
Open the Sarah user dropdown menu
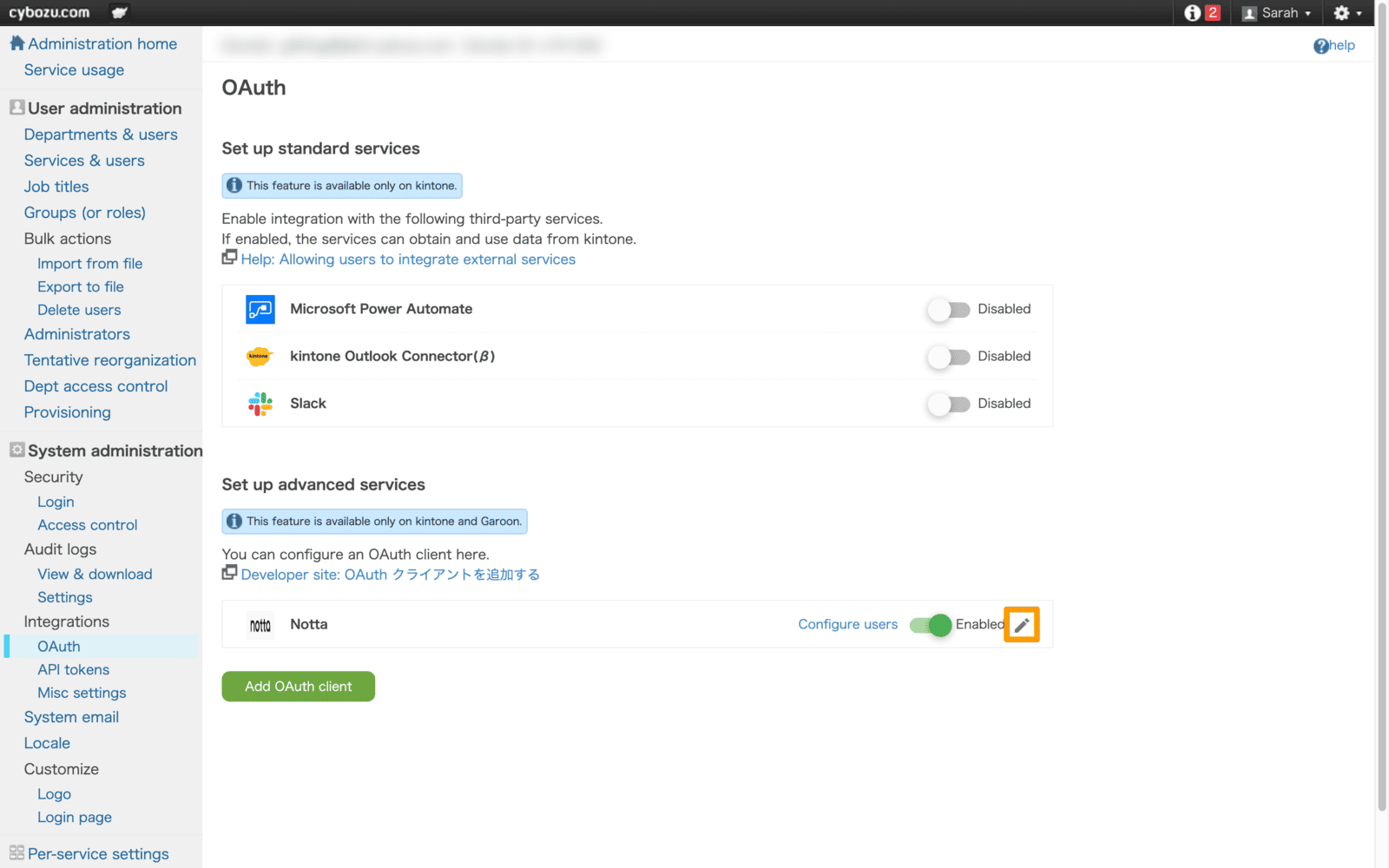pos(1277,13)
